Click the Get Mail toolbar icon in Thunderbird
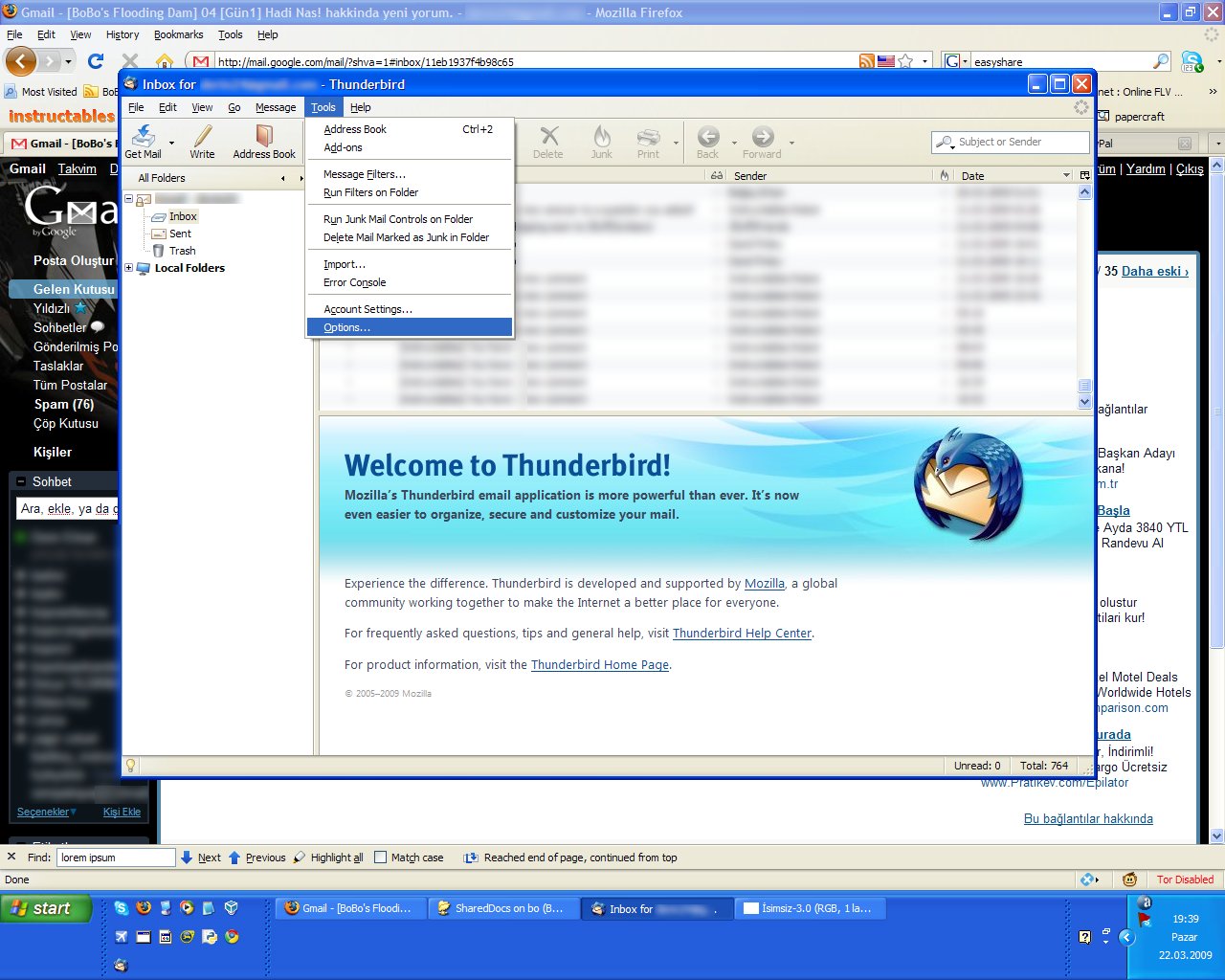Screen dimensions: 1225x980 tap(144, 135)
